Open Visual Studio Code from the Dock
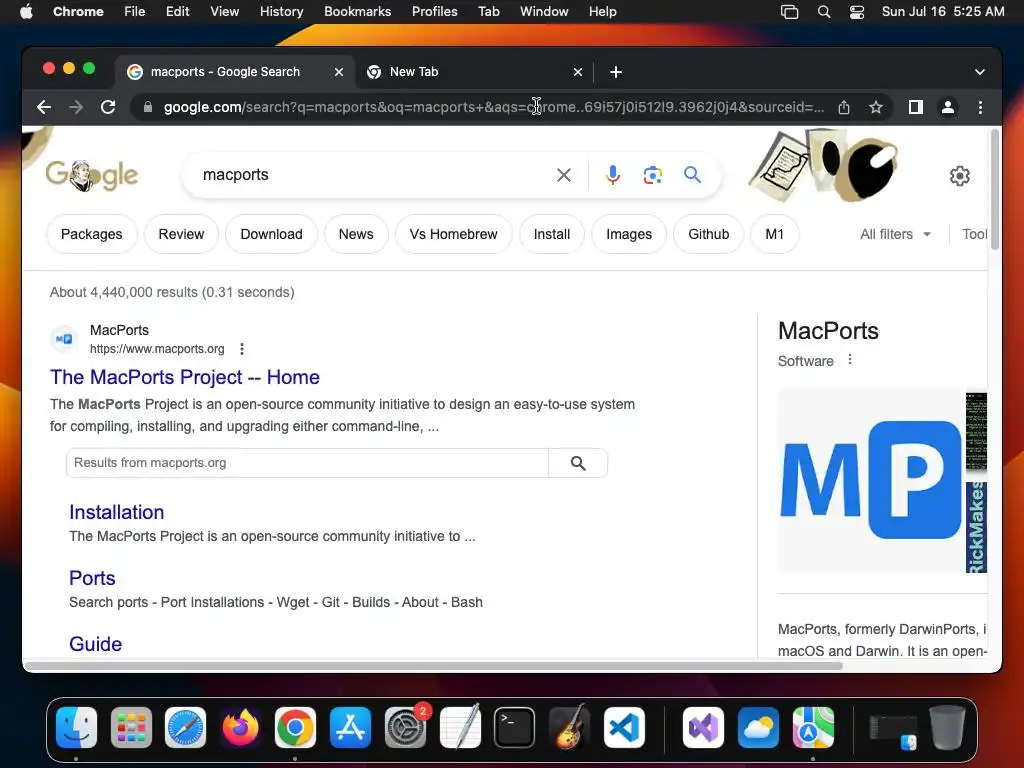1024x768 pixels. point(624,727)
